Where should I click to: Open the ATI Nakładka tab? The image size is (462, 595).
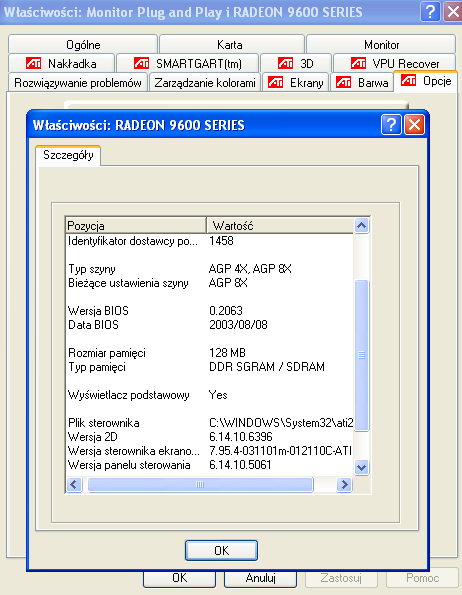point(61,63)
